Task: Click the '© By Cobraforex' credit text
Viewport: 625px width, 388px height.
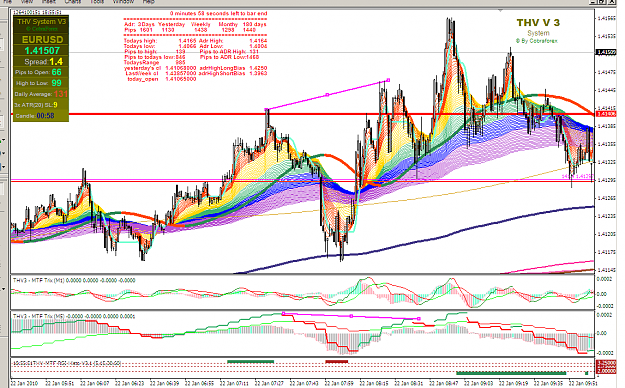Action: coord(537,41)
